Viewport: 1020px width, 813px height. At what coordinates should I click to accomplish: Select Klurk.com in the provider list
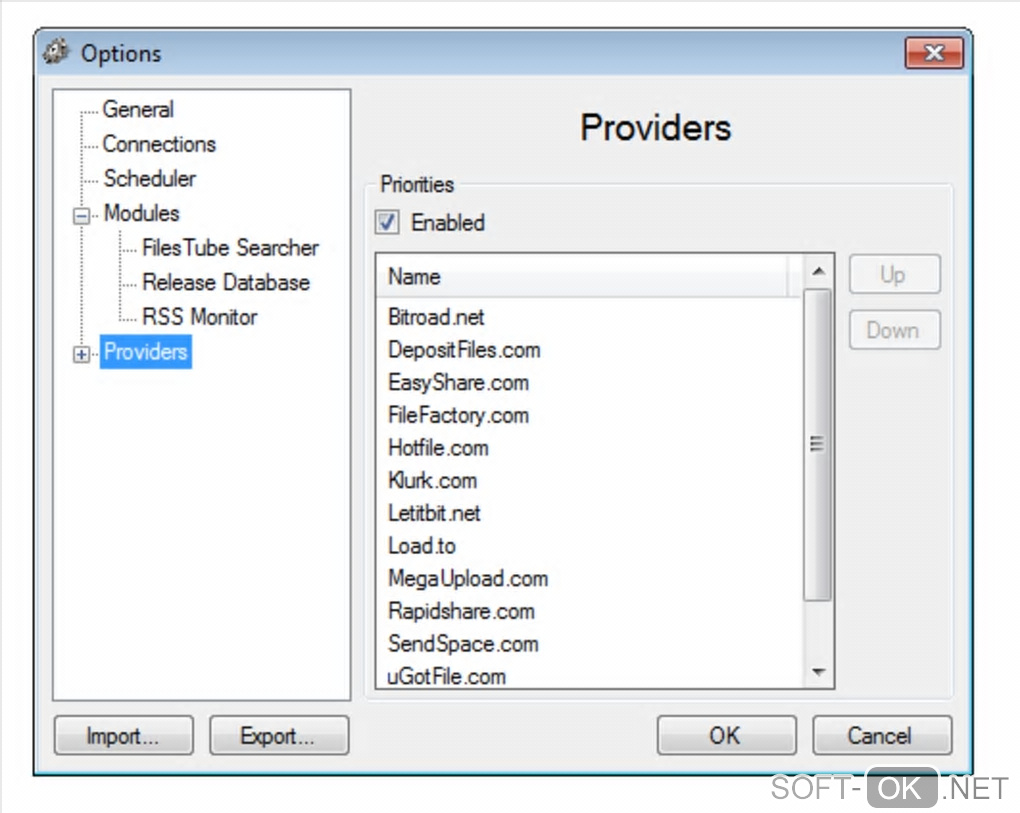[432, 481]
